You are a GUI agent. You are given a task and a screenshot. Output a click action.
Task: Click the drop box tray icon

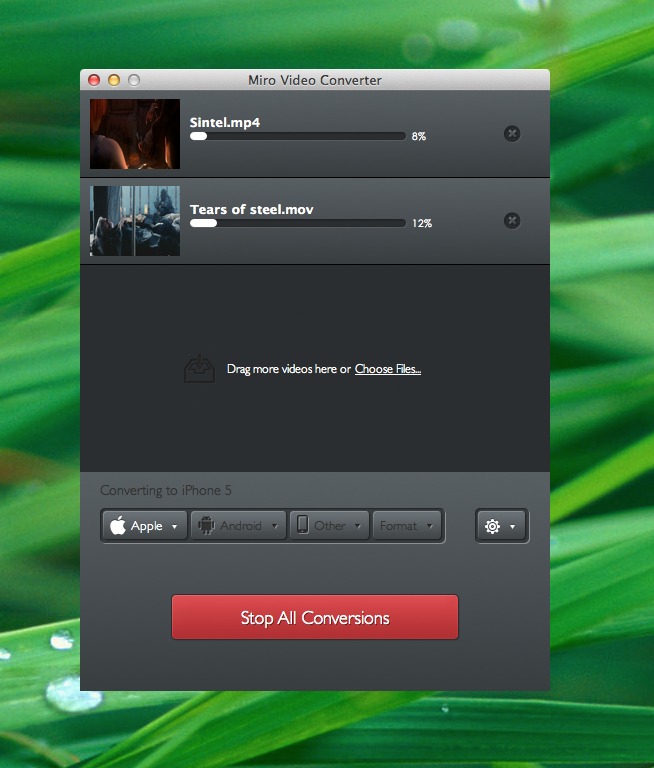point(199,369)
